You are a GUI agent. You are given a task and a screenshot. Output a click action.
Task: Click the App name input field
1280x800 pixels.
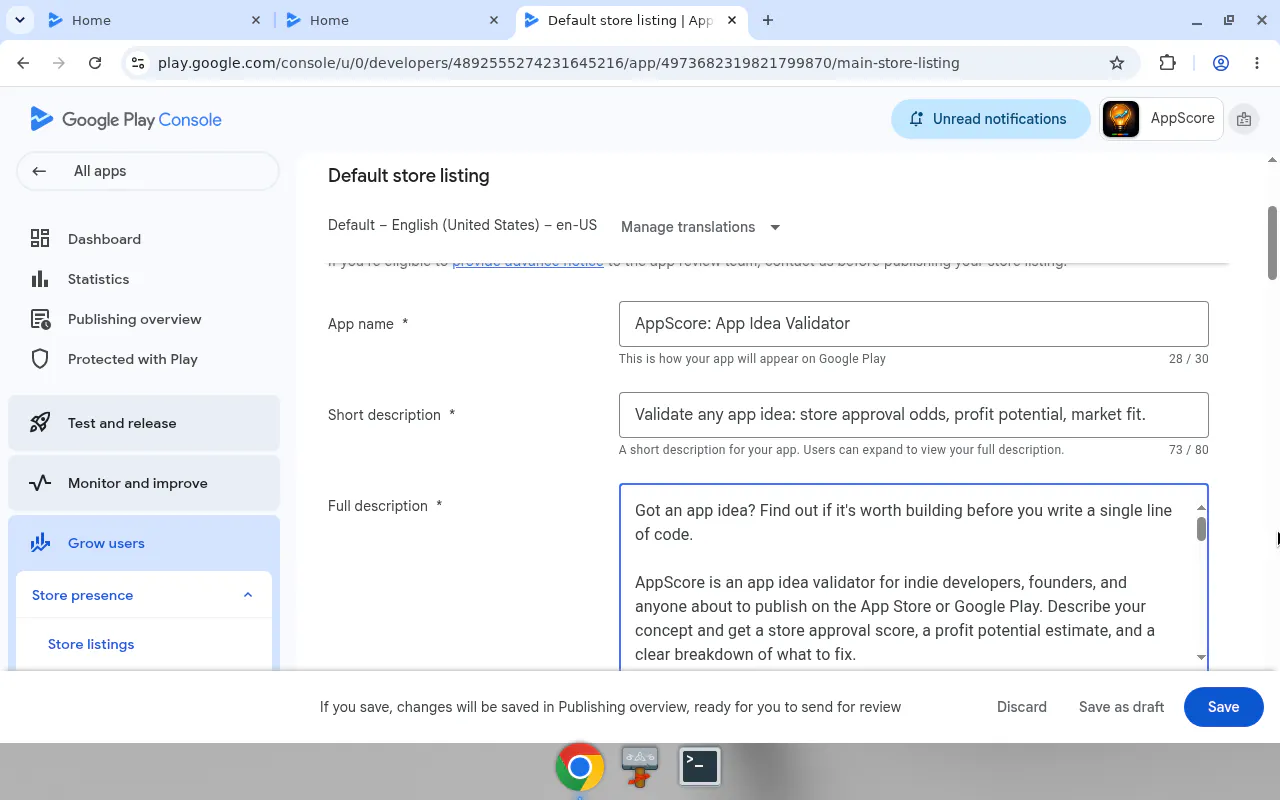coord(913,324)
